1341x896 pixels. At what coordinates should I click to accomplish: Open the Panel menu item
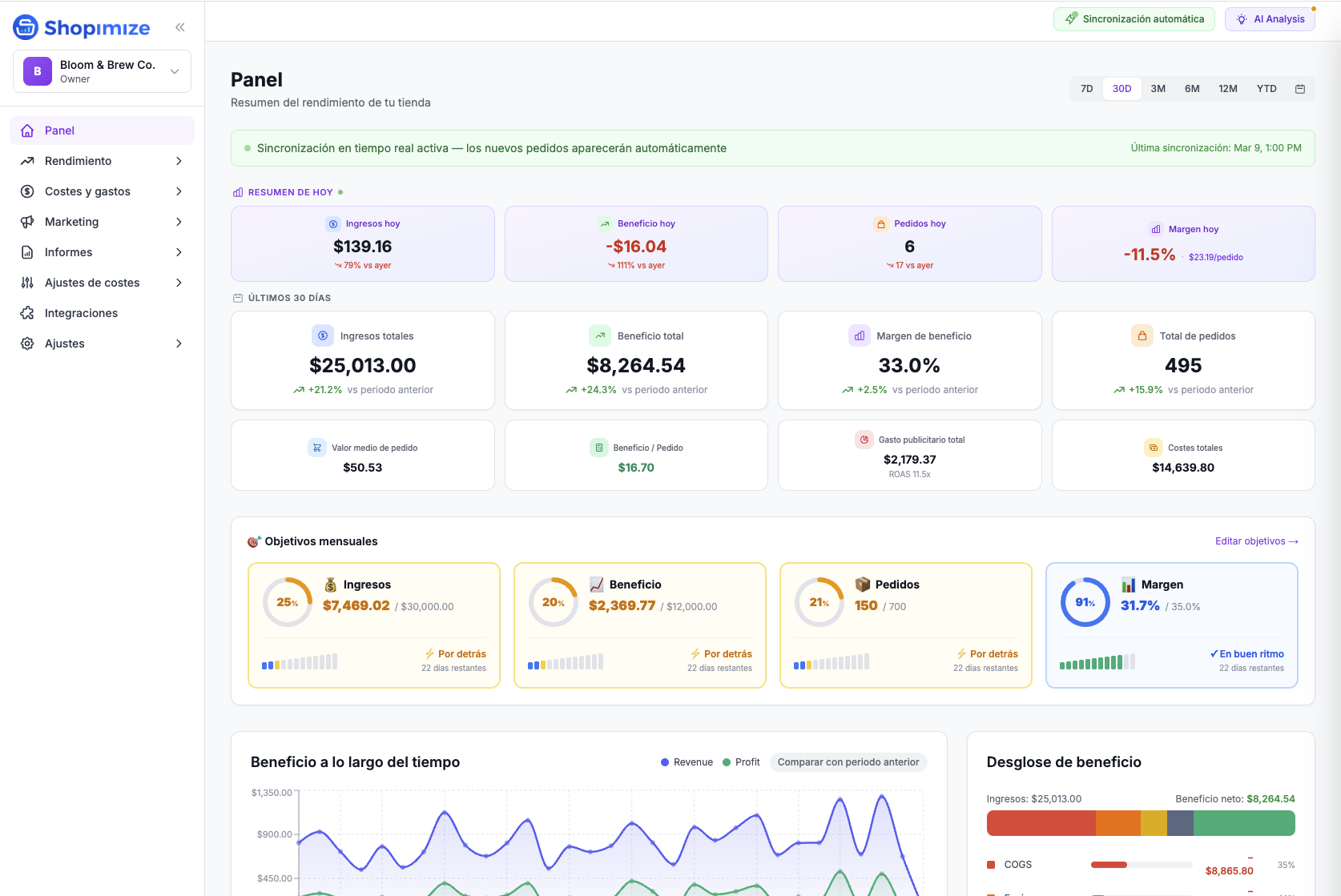[x=102, y=131]
